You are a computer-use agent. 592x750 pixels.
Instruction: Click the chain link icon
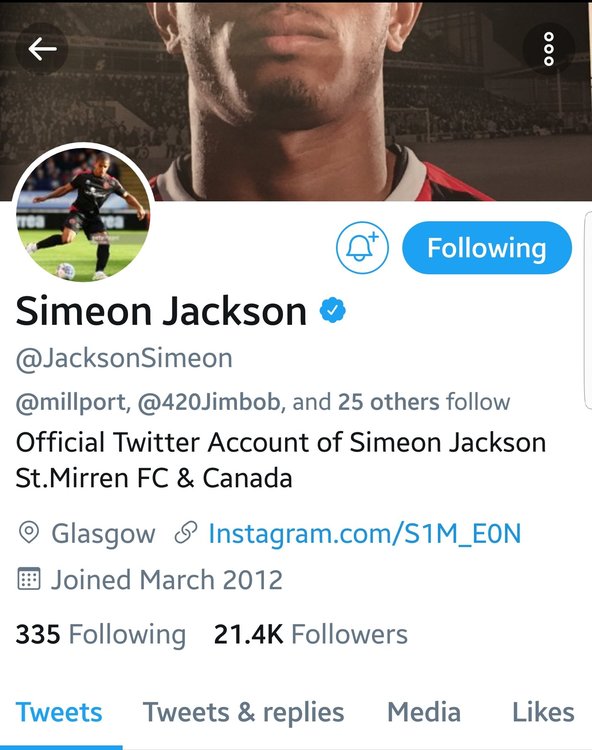click(x=186, y=533)
